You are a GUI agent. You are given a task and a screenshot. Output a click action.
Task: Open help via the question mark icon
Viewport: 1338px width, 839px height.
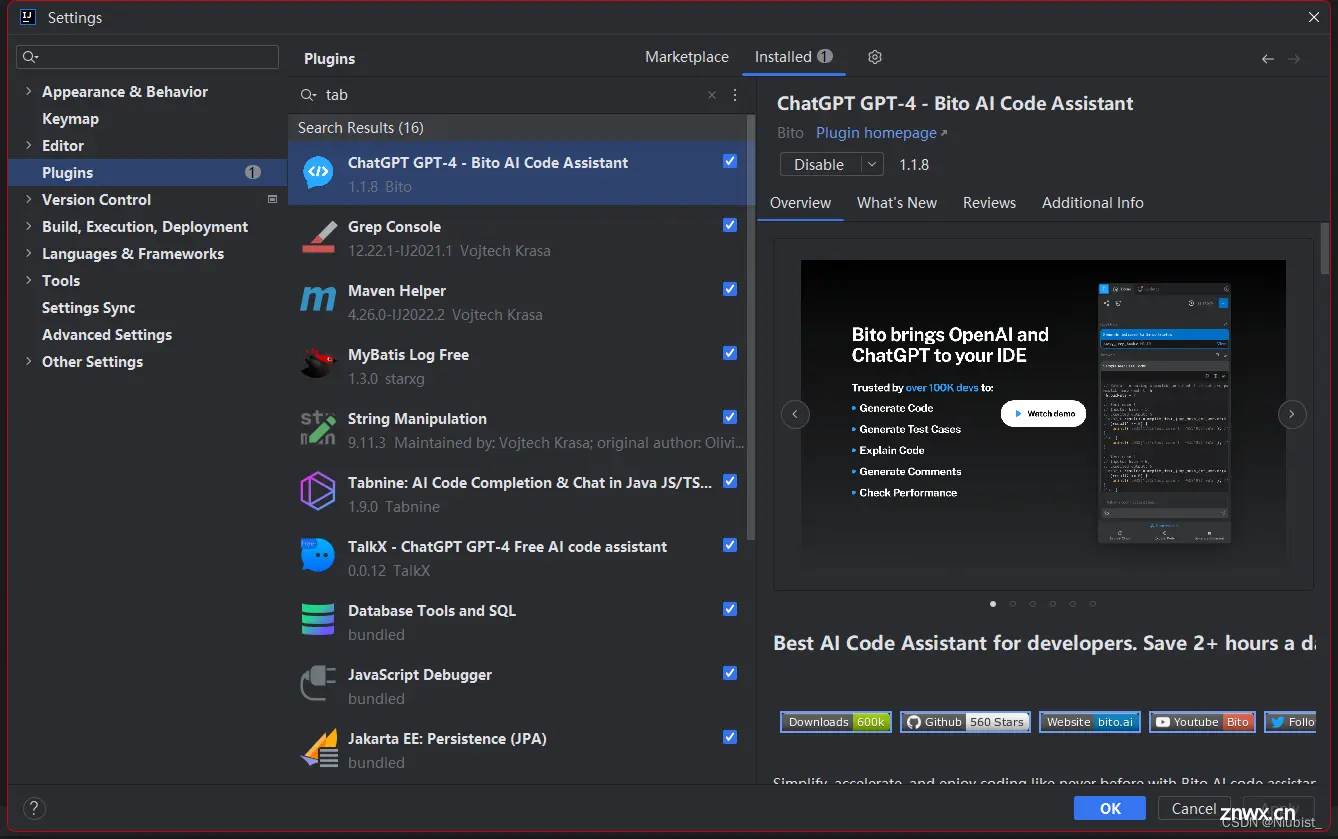point(34,809)
